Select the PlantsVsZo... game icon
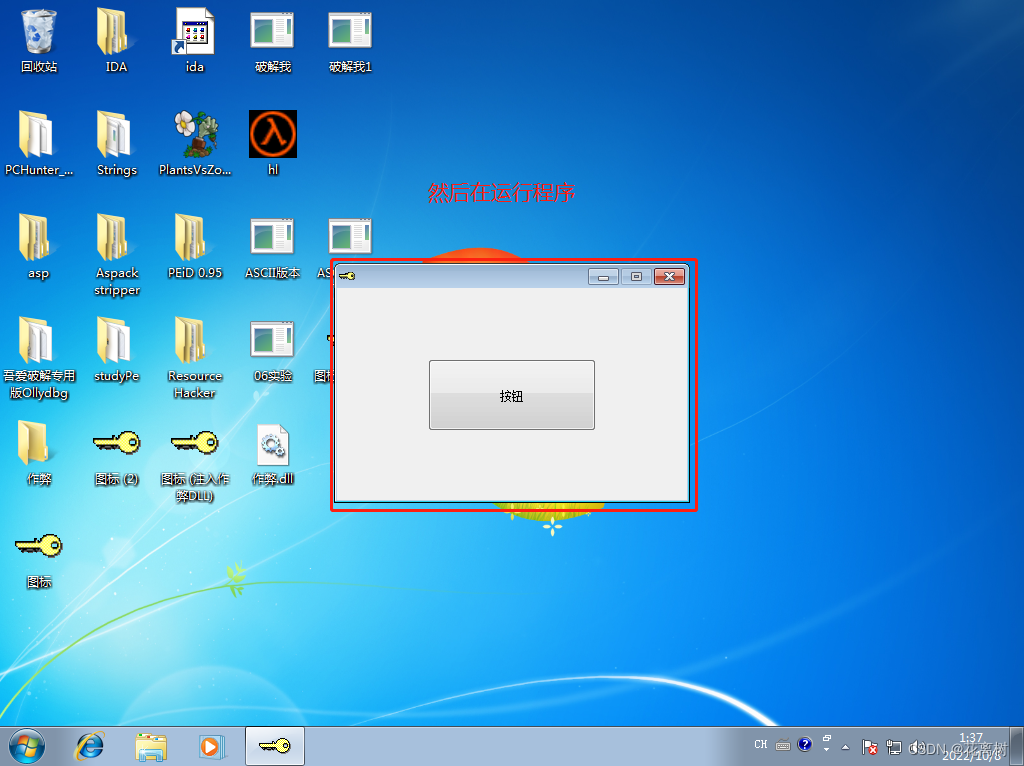This screenshot has height=766, width=1024. tap(195, 143)
